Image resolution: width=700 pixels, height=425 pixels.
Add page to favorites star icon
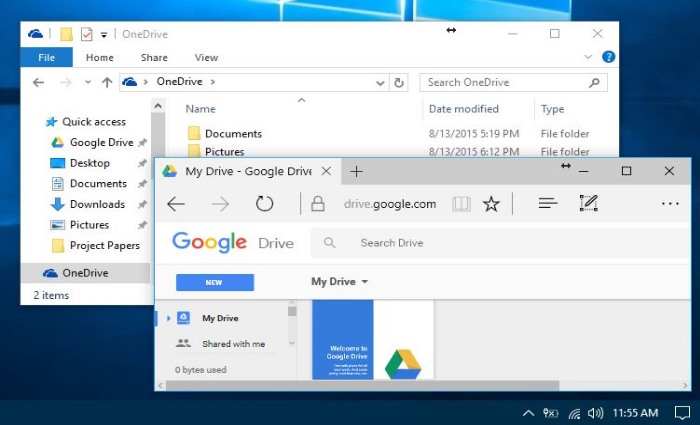[x=491, y=204]
